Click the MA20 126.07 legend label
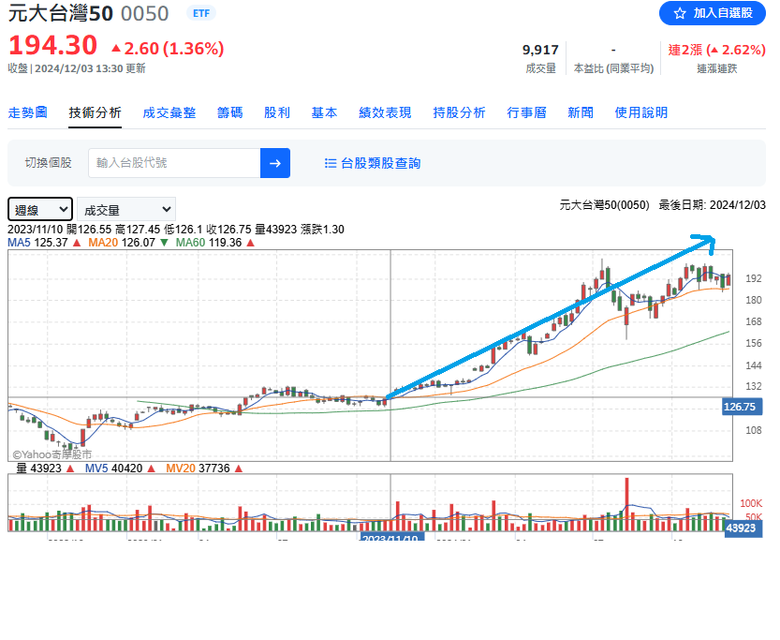This screenshot has height=640, width=780. point(128,243)
